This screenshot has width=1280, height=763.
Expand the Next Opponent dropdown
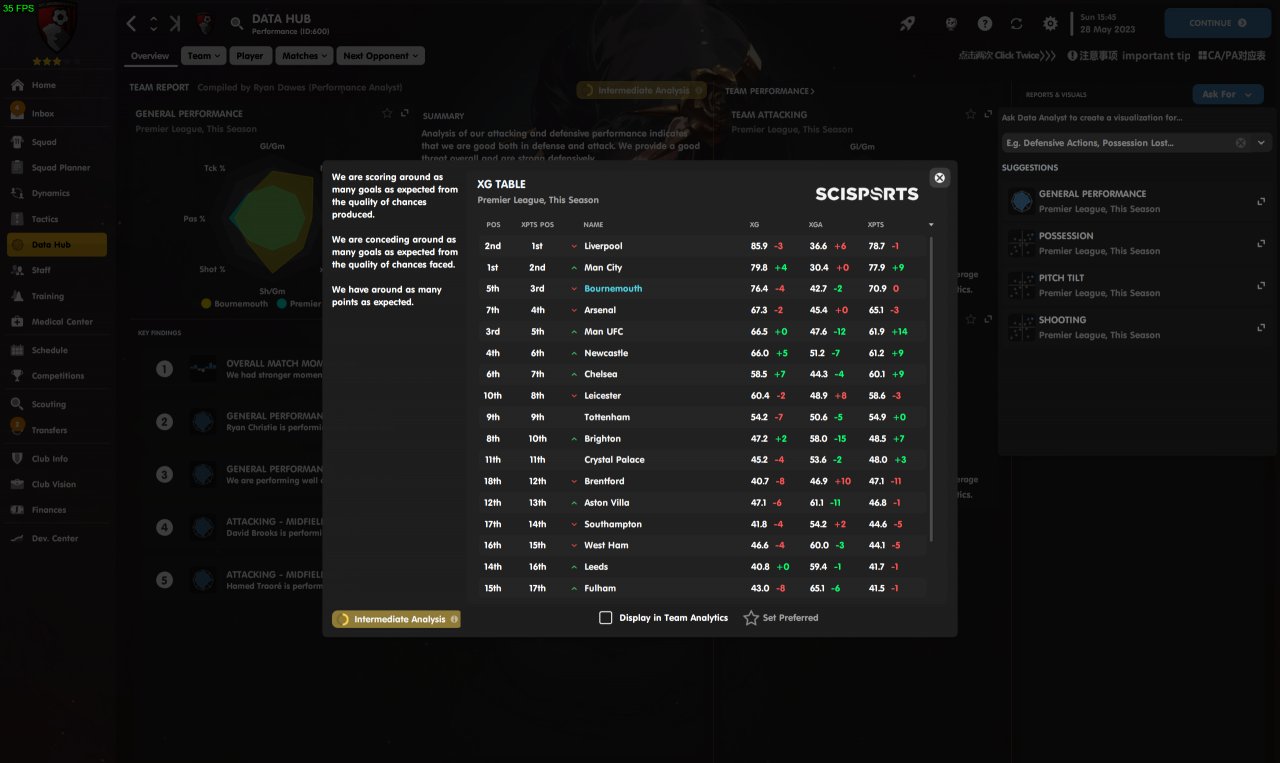click(380, 56)
